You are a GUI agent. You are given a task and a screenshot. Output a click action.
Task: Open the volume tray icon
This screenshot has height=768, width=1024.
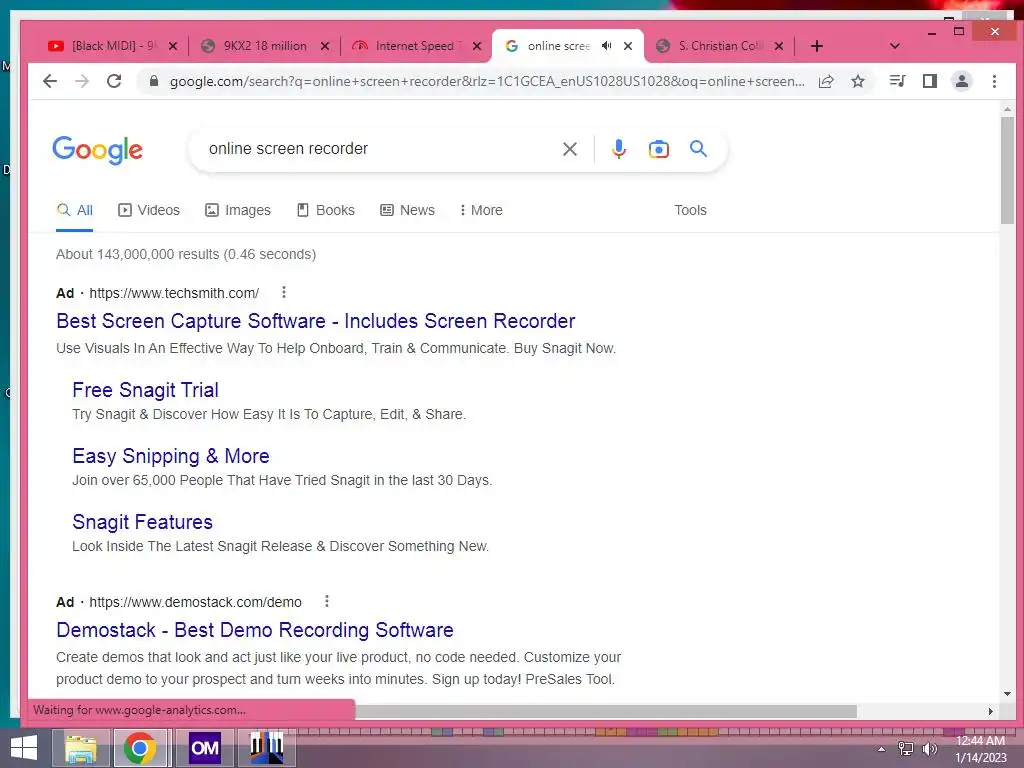(x=929, y=749)
